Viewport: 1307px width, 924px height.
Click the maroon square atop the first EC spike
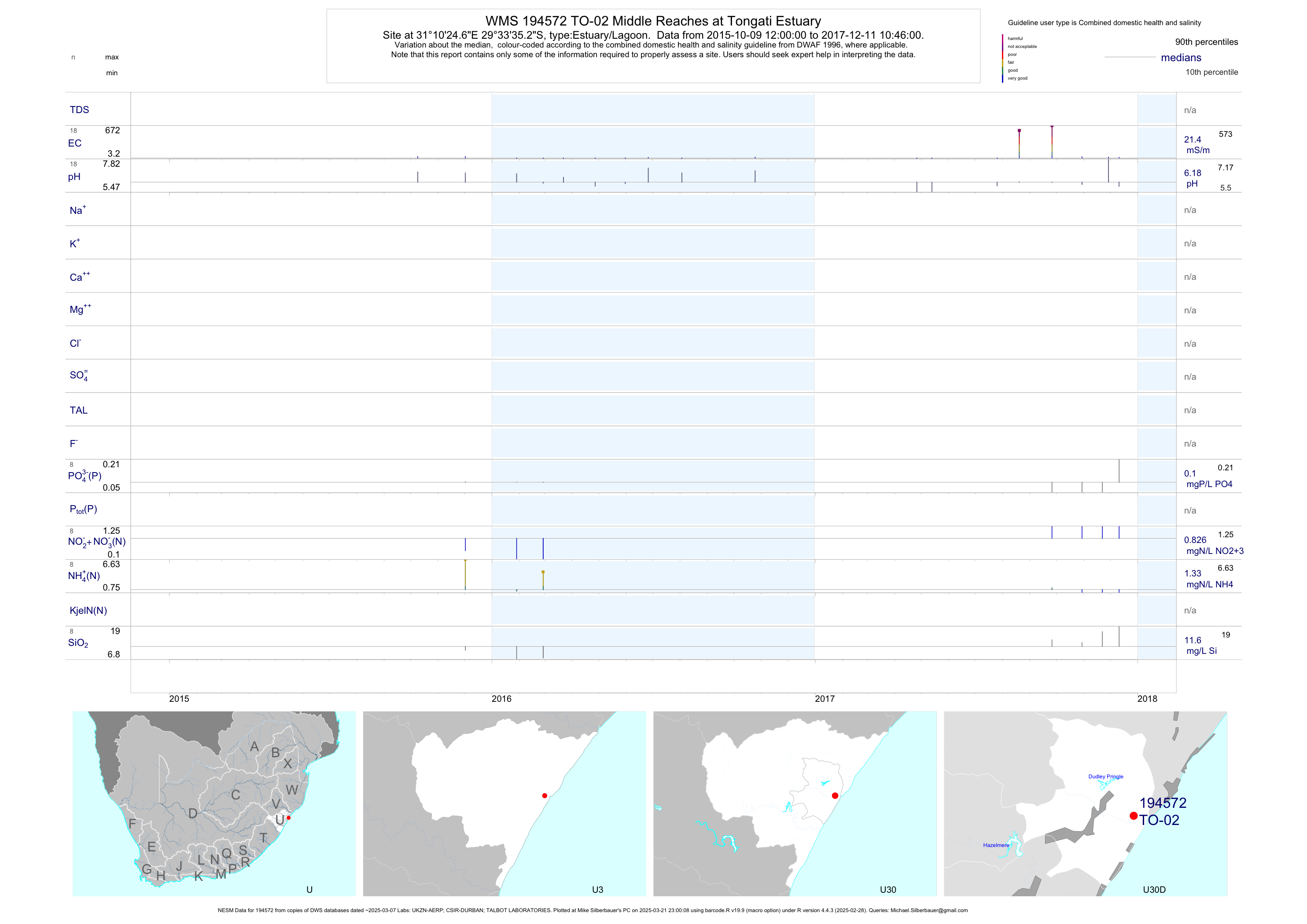click(x=1019, y=131)
